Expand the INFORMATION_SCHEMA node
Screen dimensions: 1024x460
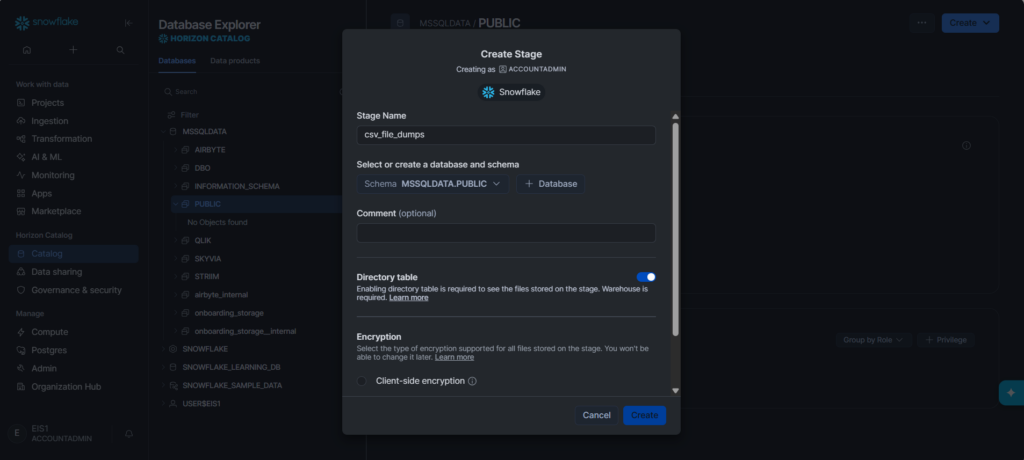tap(176, 186)
